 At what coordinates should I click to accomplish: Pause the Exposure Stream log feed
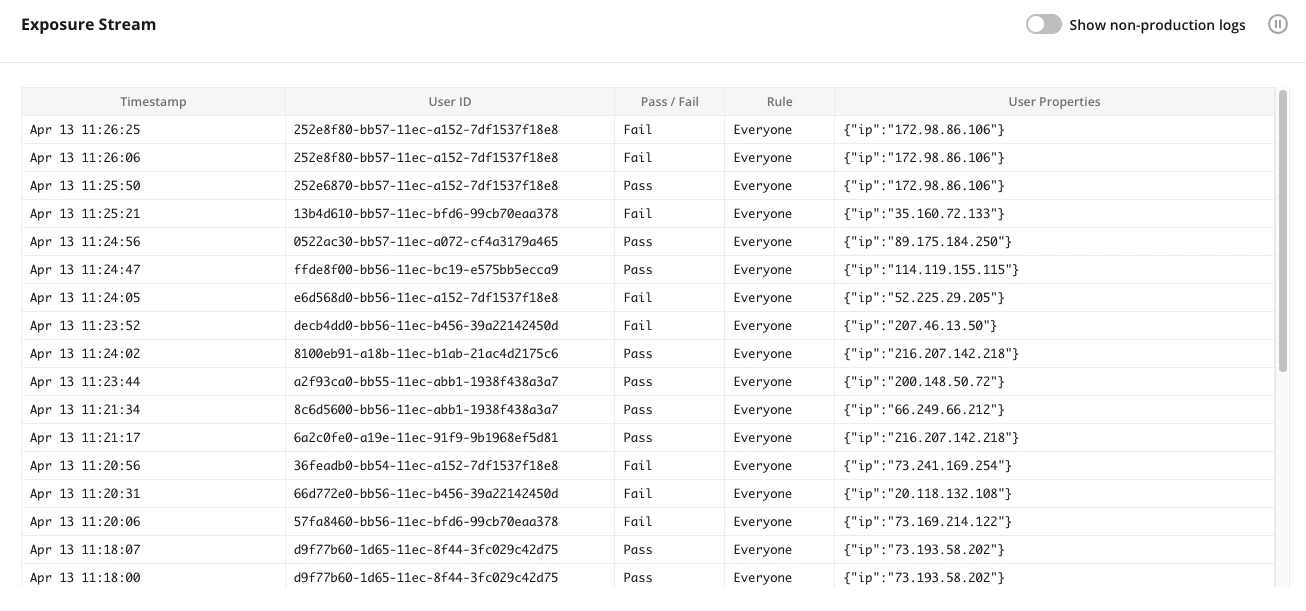[1278, 24]
